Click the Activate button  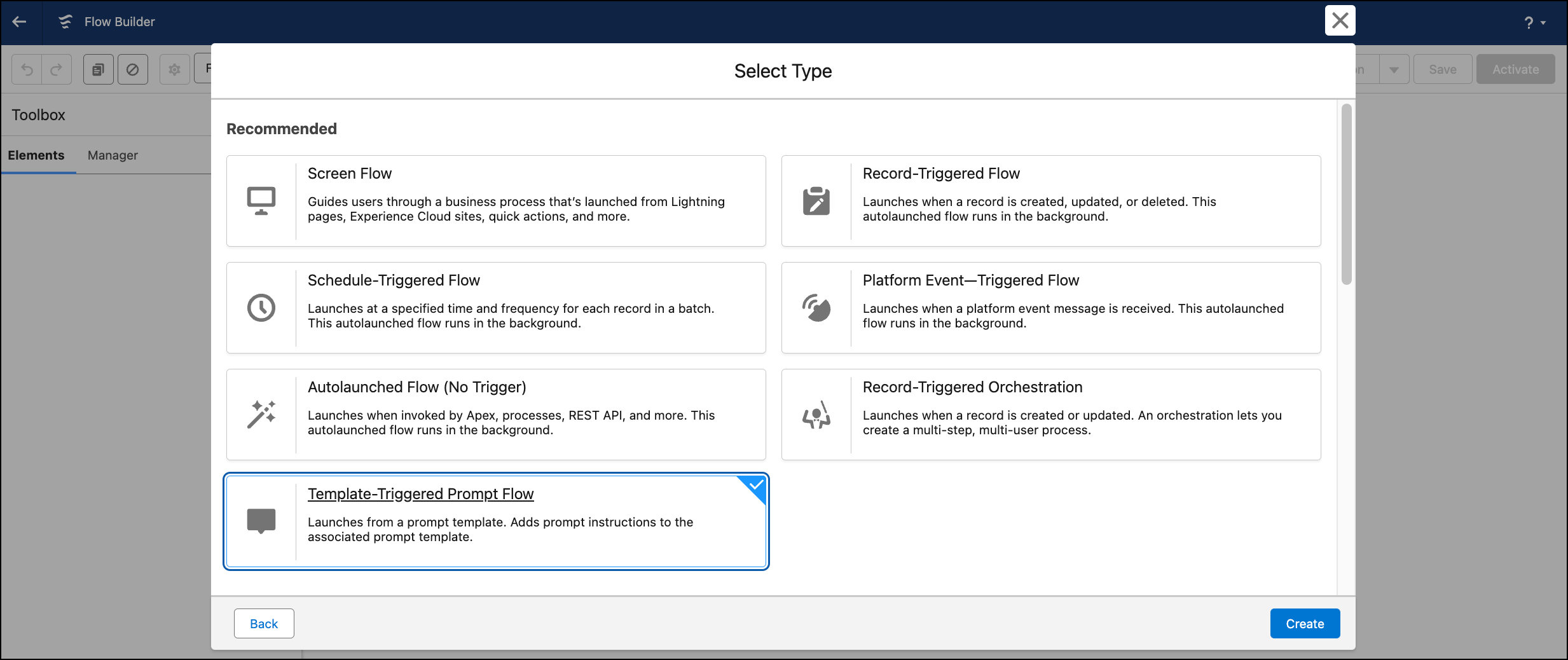pos(1516,69)
